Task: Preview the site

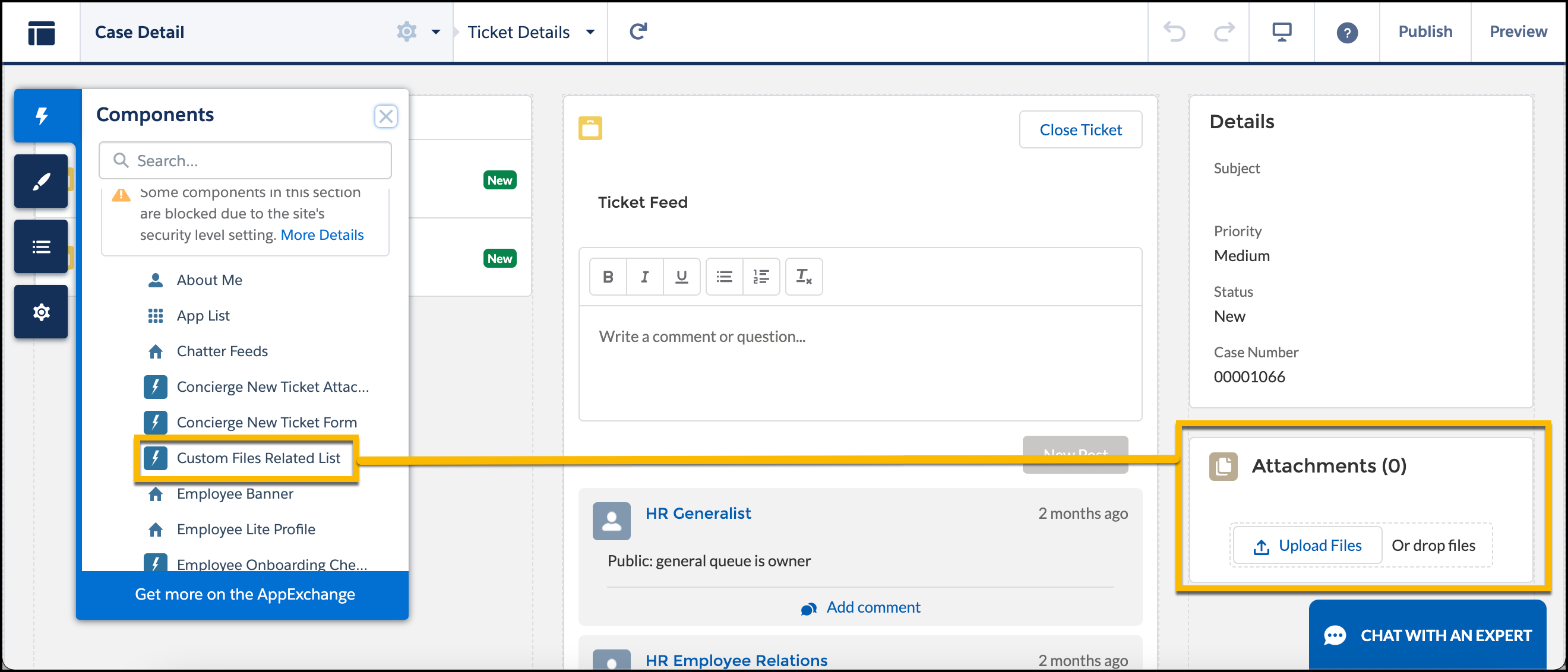Action: pos(1518,31)
